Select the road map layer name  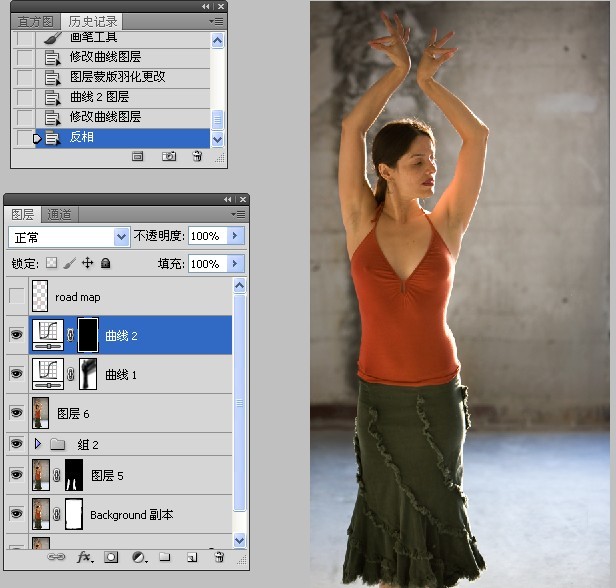pos(77,297)
